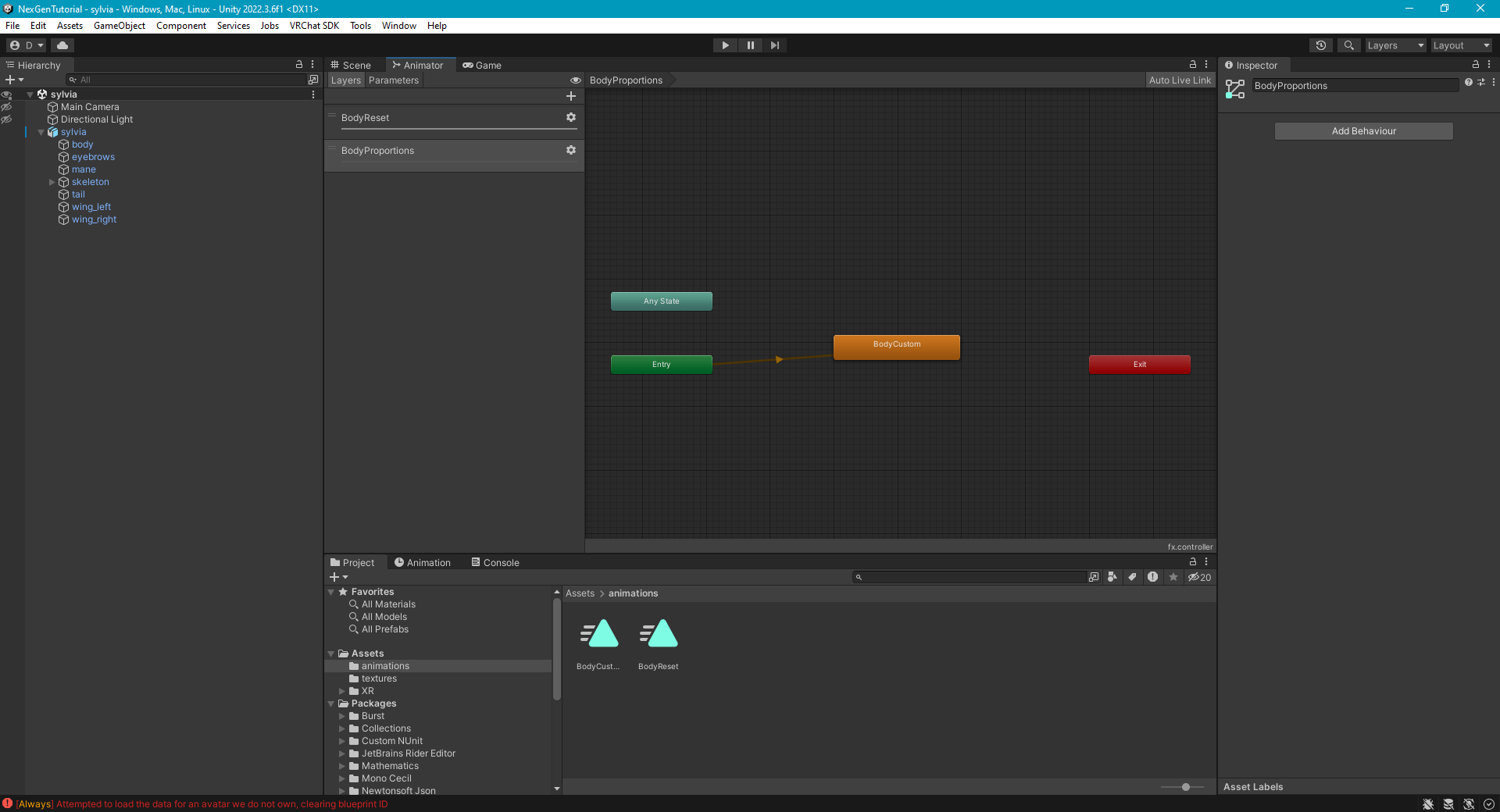Screen dimensions: 1500x812
Task: Click Search by Type icon in Project
Action: click(1112, 577)
